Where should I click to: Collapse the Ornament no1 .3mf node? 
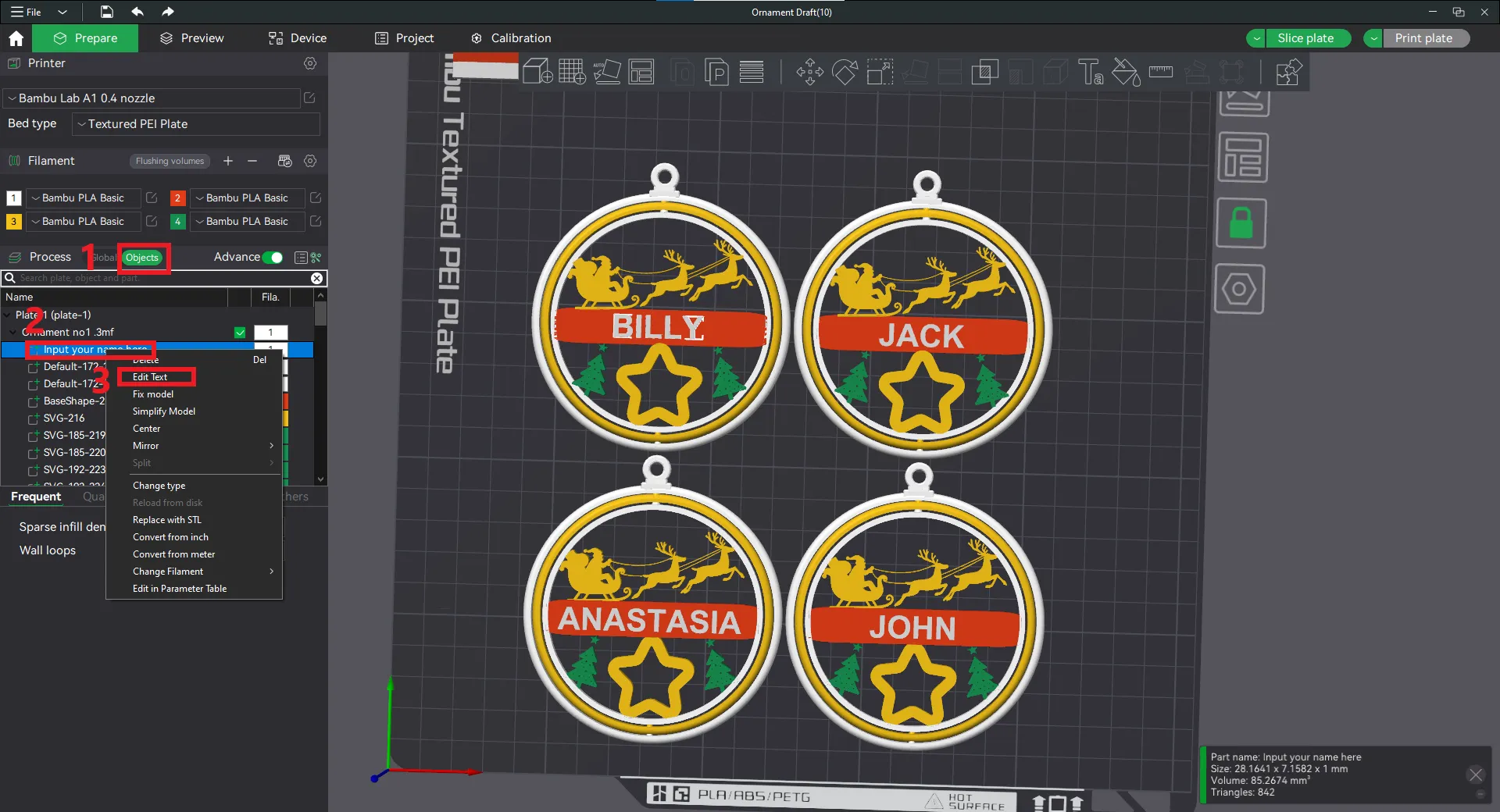click(x=13, y=333)
